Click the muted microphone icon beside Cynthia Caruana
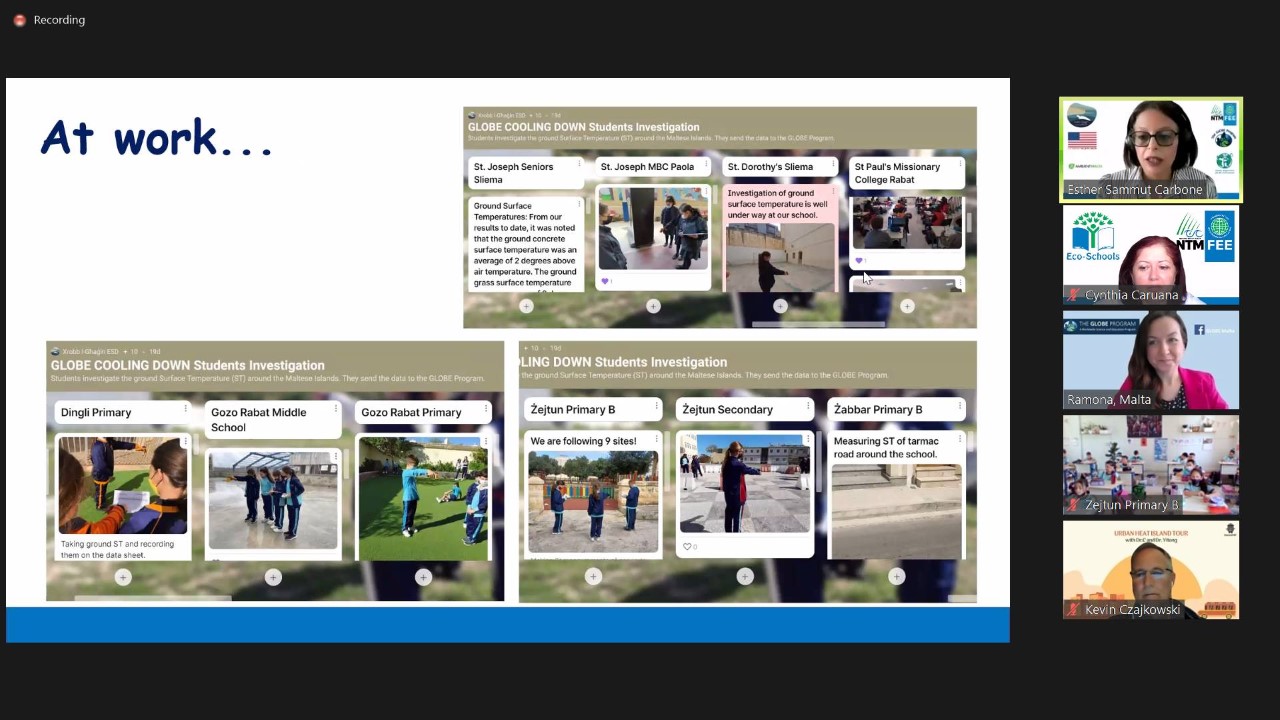Screen dimensions: 1280x720 pos(1073,295)
